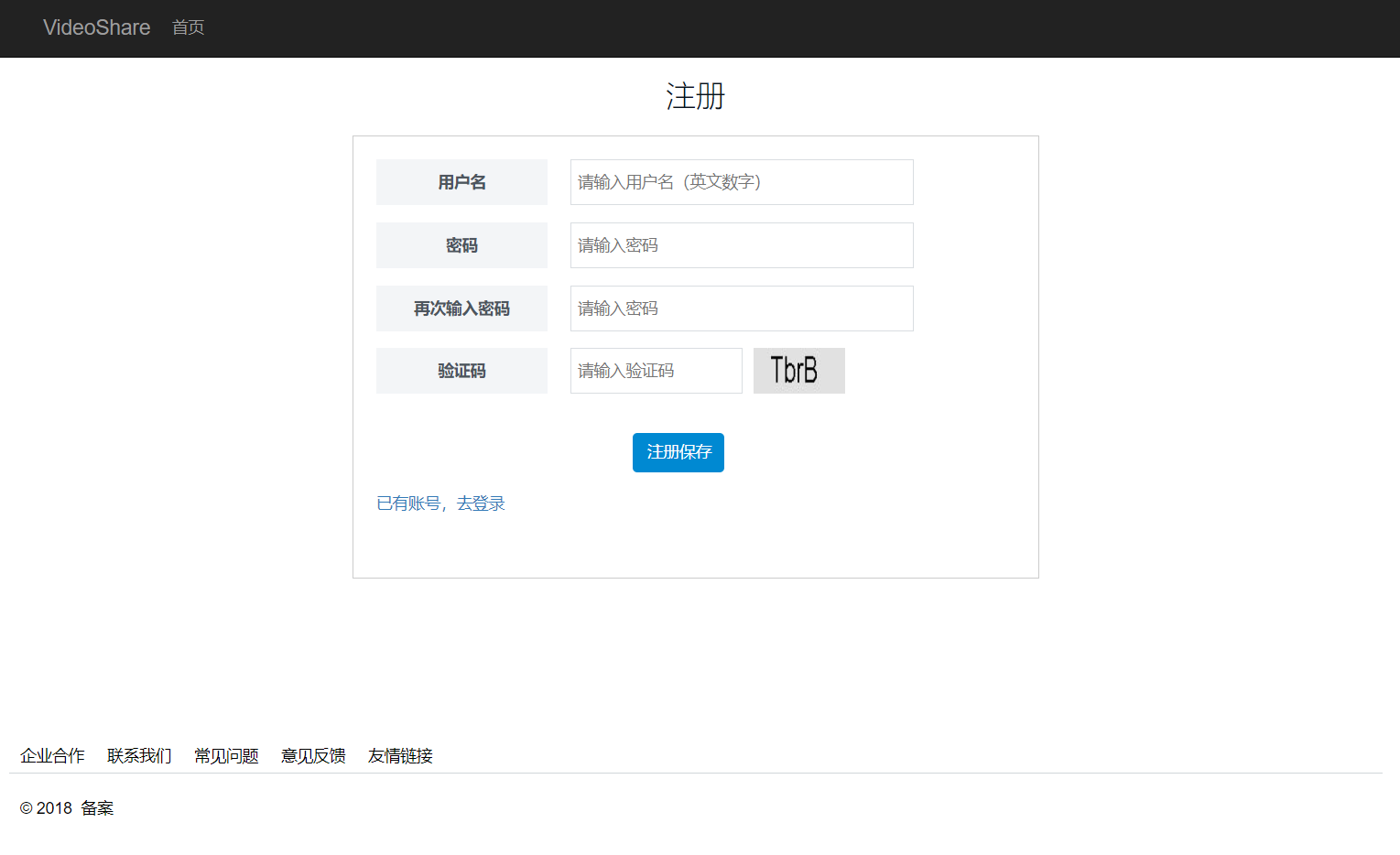Click the 密码 field label
Image resolution: width=1400 pixels, height=855 pixels.
tap(461, 245)
